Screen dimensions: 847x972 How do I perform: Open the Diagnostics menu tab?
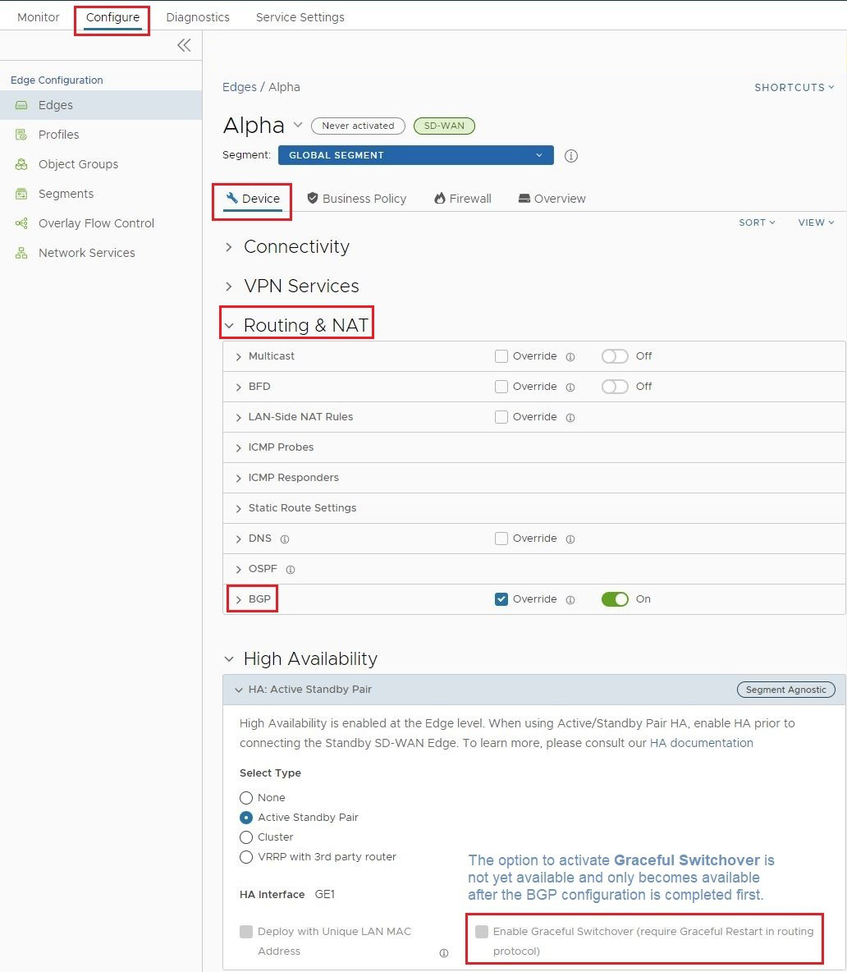[197, 16]
